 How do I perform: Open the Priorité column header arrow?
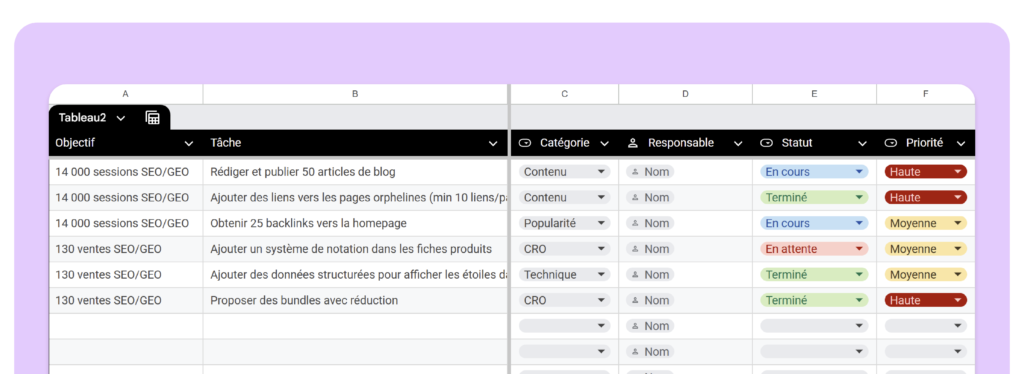tap(961, 144)
